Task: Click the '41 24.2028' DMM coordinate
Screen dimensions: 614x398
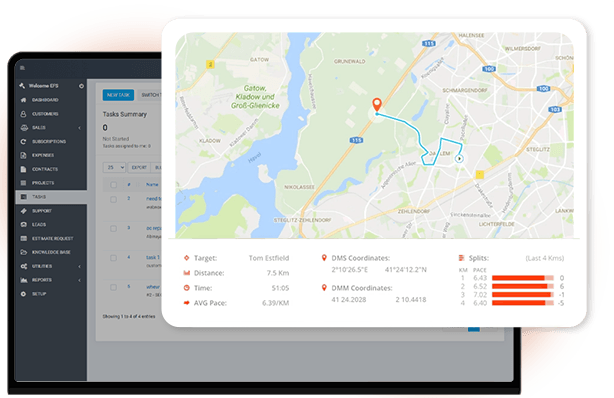Action: click(x=349, y=300)
